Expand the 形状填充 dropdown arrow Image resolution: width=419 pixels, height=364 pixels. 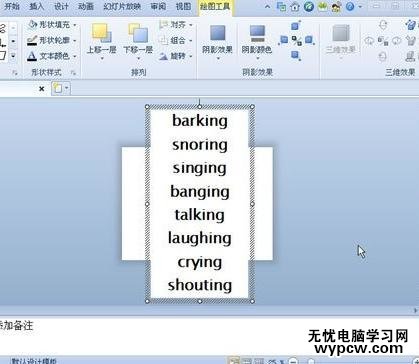[75, 25]
